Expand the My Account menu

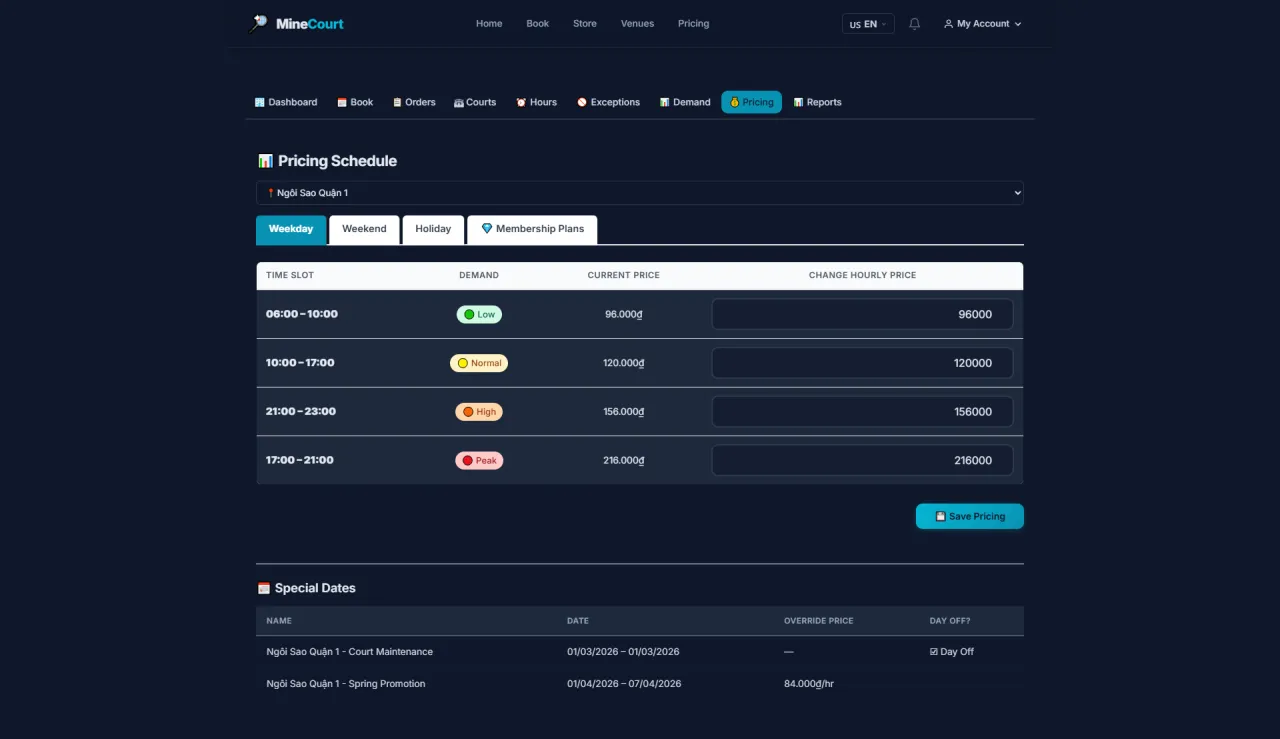pos(983,24)
